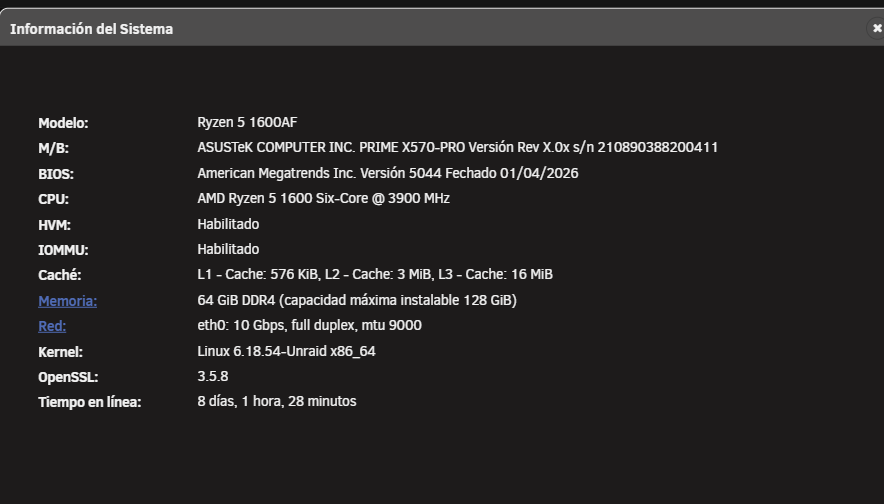The width and height of the screenshot is (884, 504).
Task: Click 'eth0: 10 Gbps, full duplex, mtu 9000'
Action: click(x=309, y=325)
